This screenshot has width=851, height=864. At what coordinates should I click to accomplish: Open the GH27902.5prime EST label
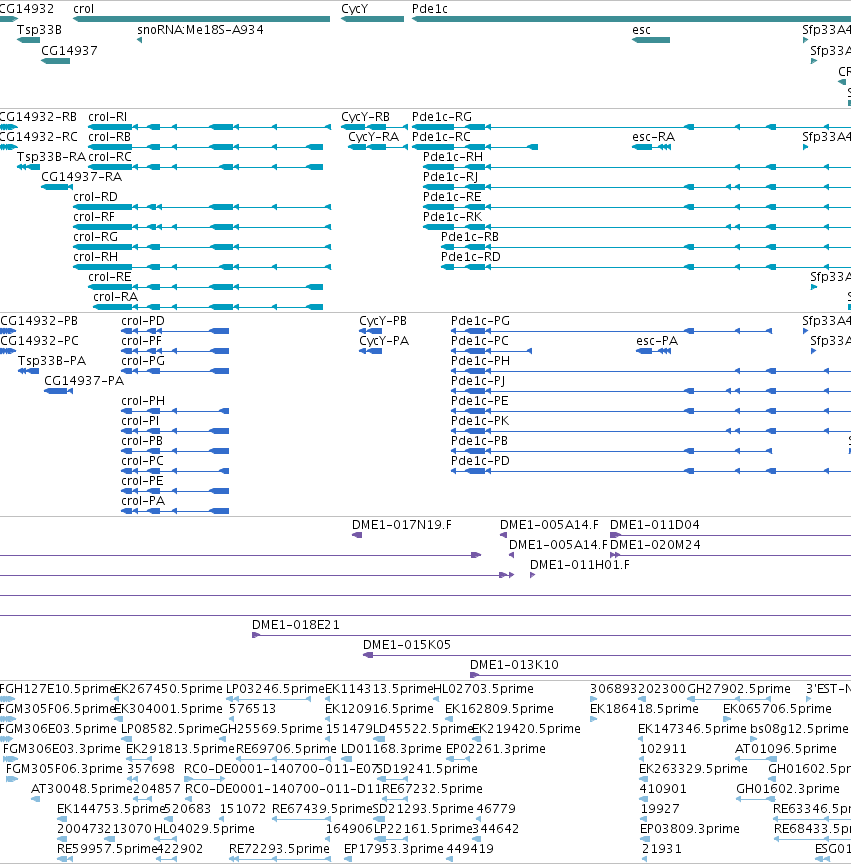click(x=739, y=689)
